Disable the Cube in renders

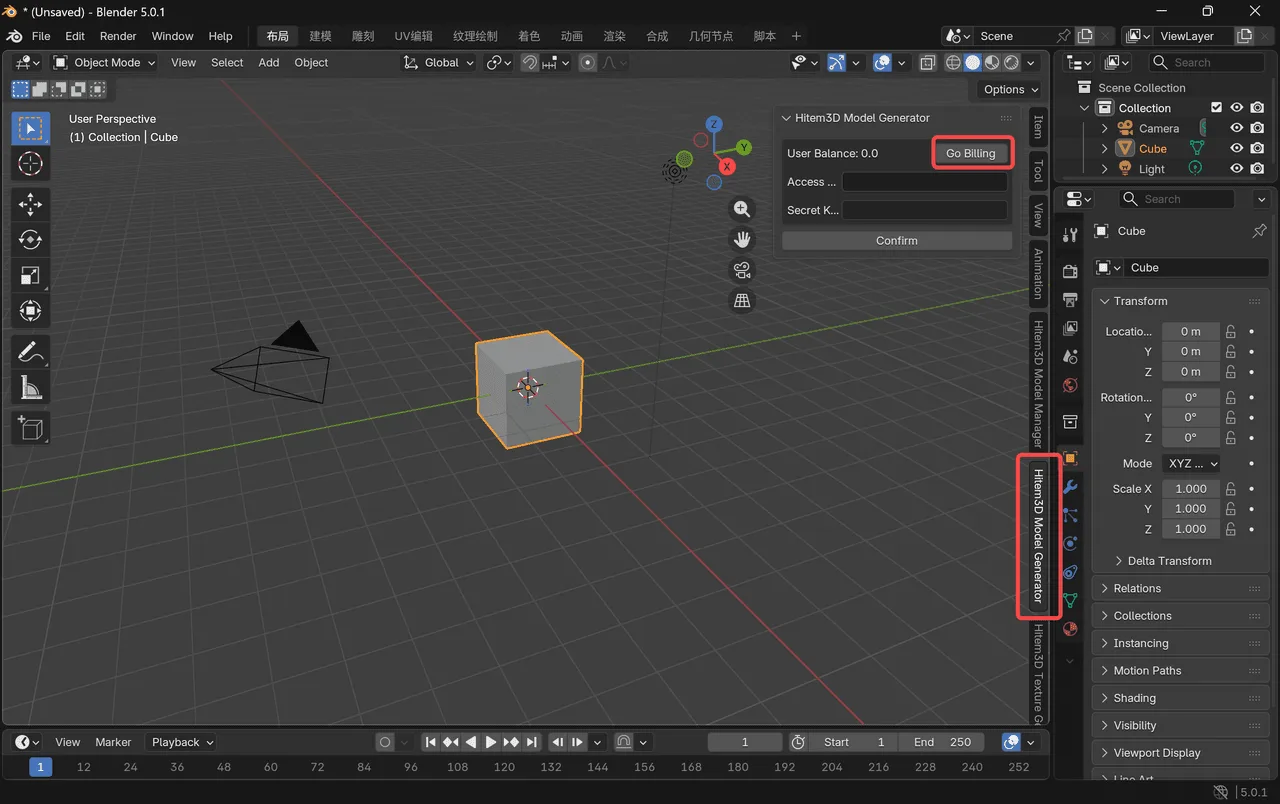point(1258,148)
